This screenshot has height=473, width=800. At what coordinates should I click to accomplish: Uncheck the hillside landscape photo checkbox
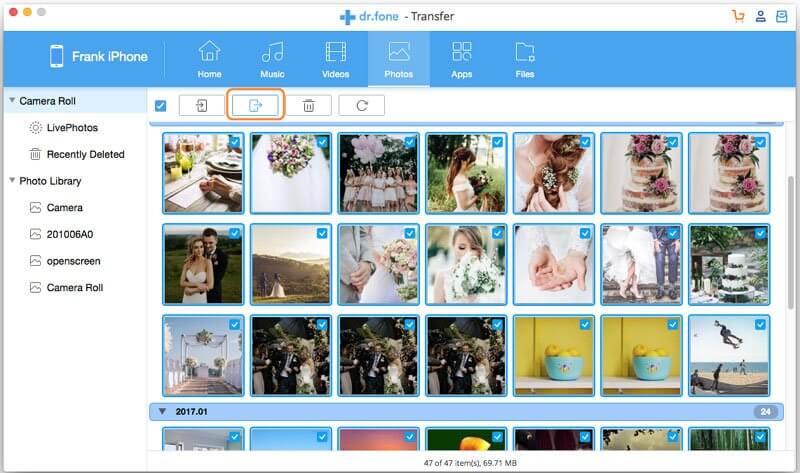coord(322,233)
